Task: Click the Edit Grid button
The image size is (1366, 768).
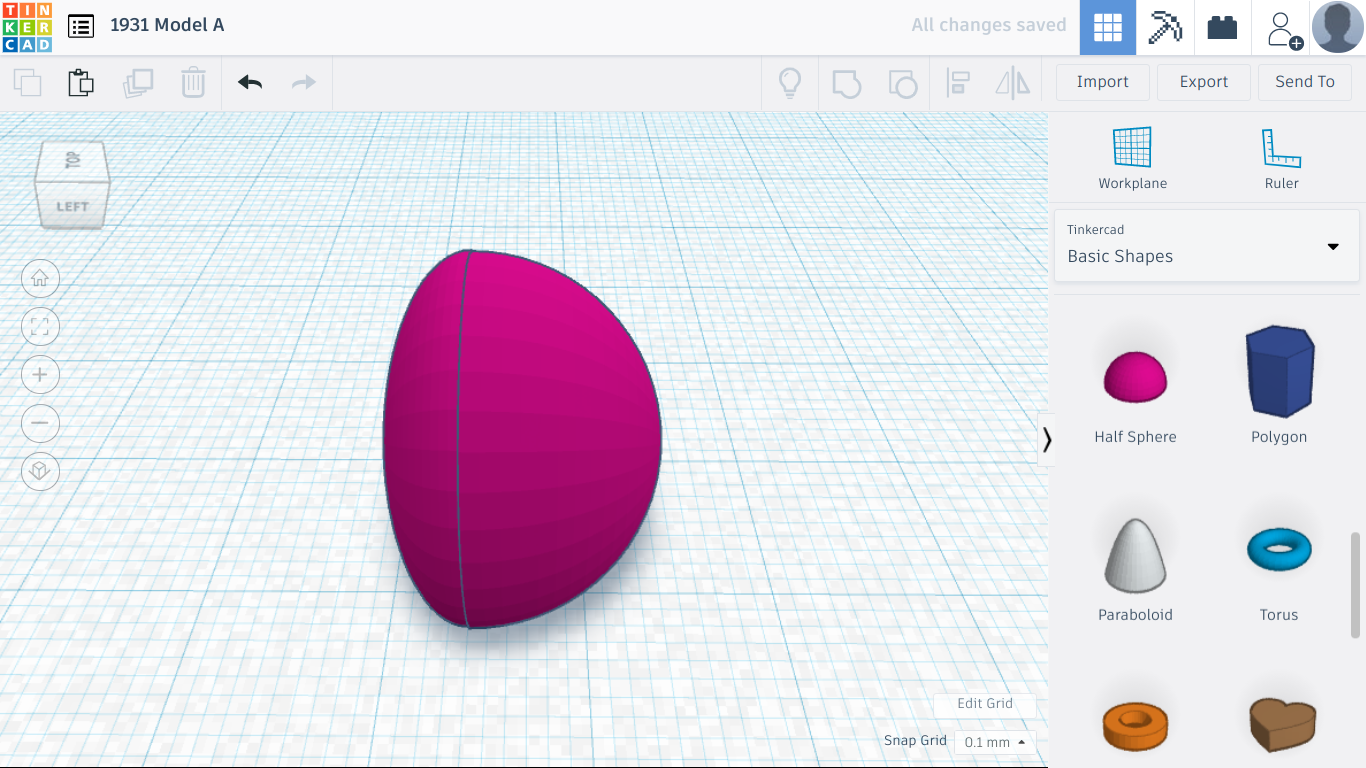Action: tap(984, 704)
